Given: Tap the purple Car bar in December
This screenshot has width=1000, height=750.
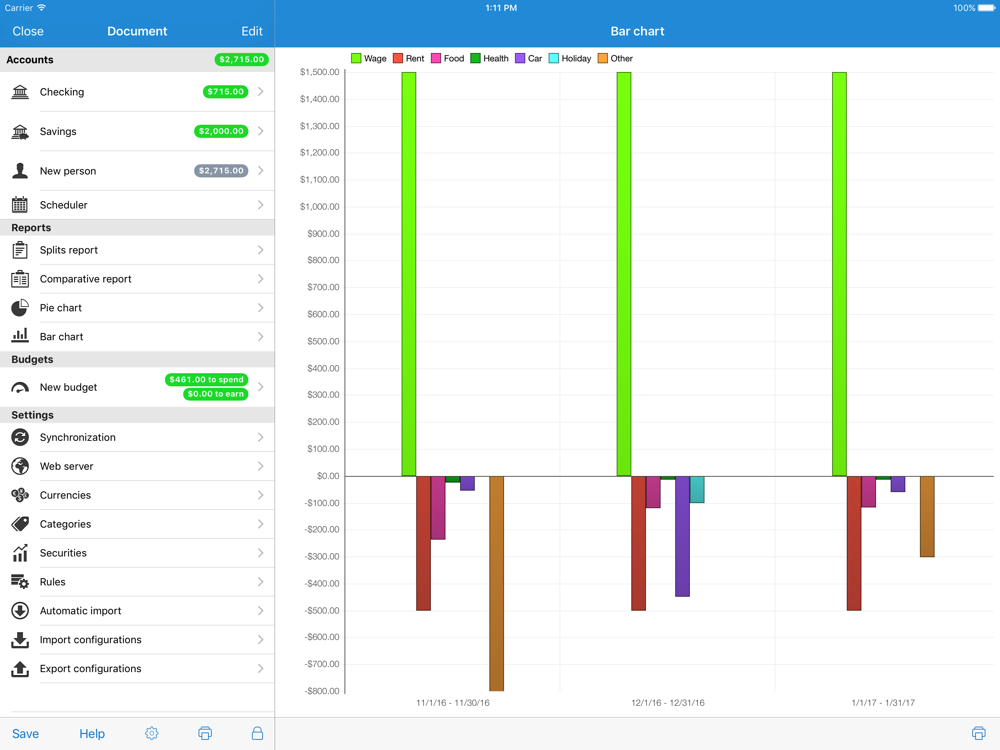Looking at the screenshot, I should coord(682,536).
